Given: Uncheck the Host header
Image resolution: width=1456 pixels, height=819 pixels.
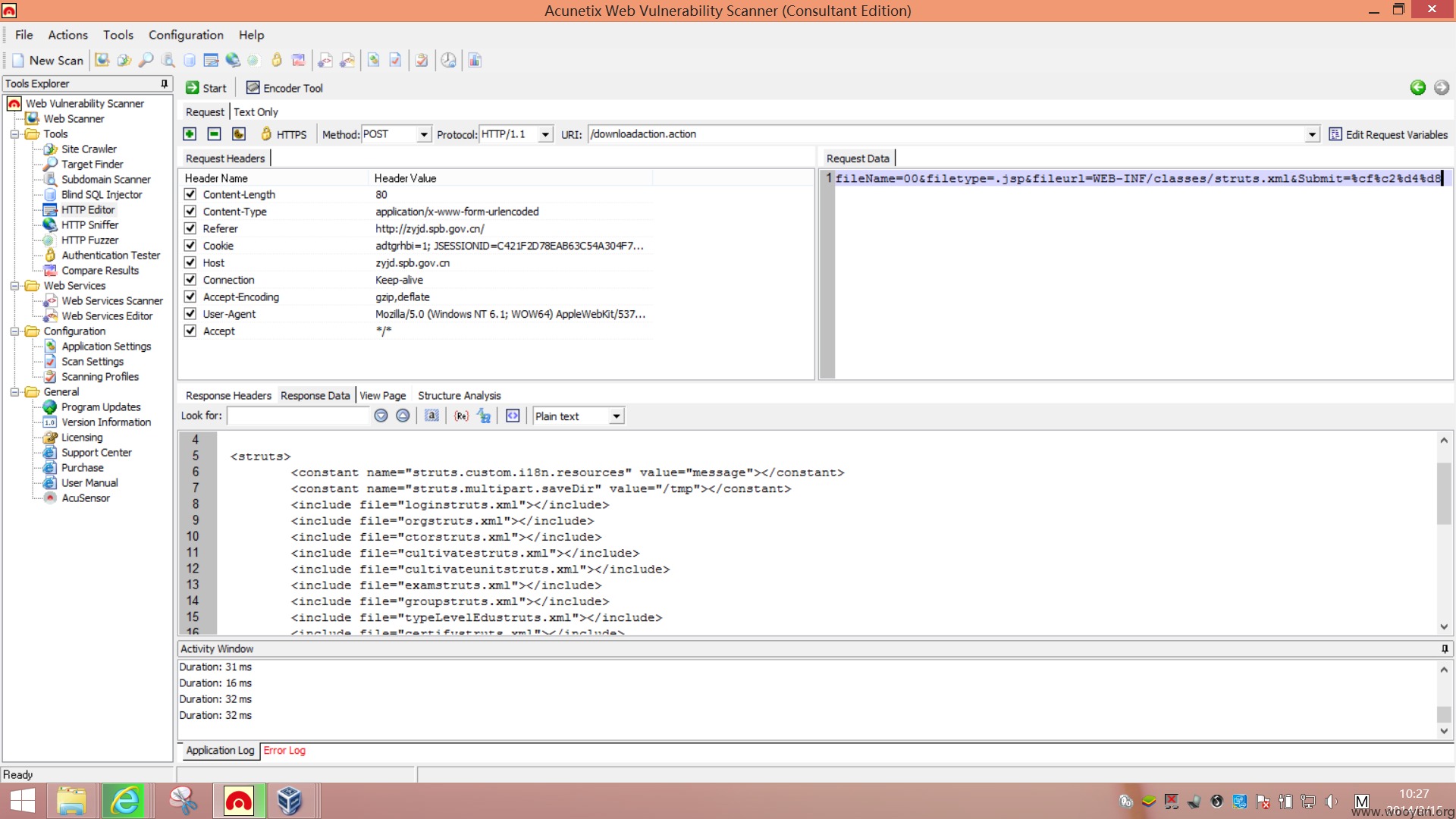Looking at the screenshot, I should point(190,262).
